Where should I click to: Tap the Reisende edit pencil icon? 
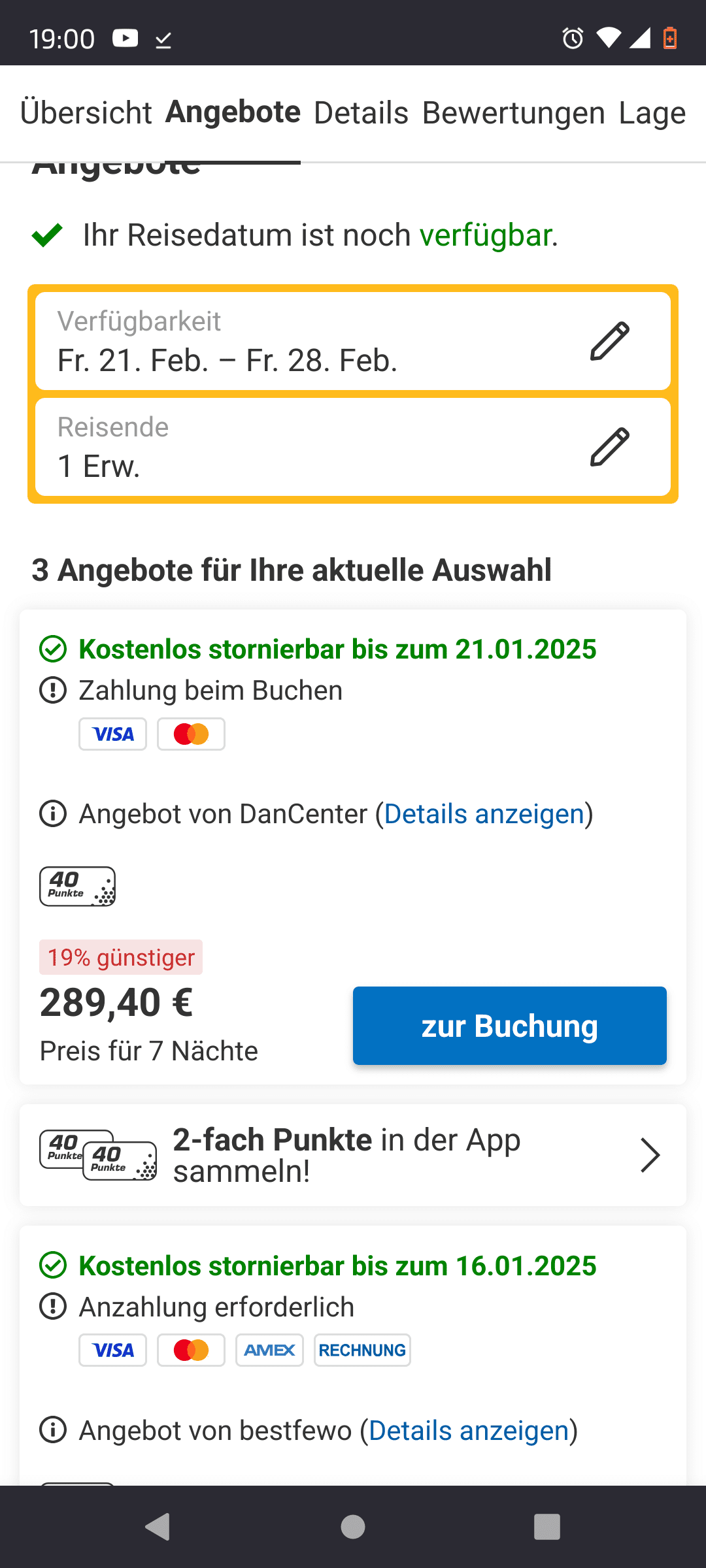[609, 447]
